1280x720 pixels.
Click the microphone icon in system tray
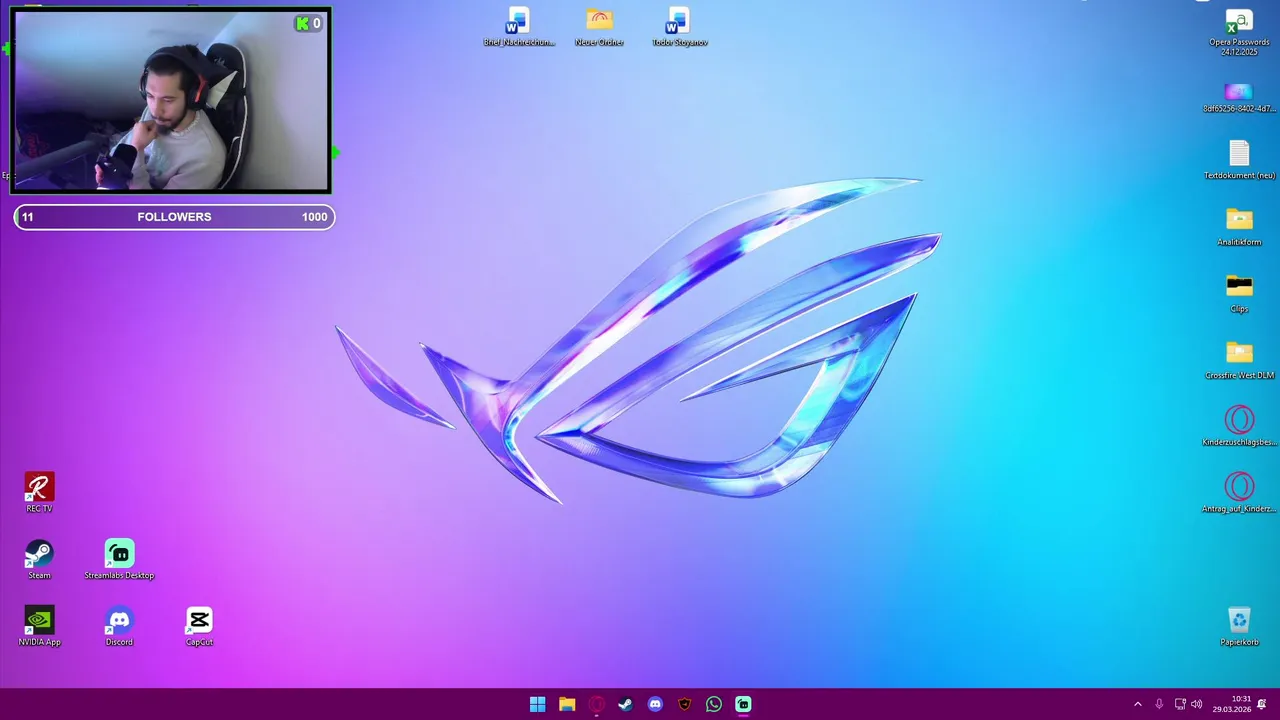(1159, 704)
